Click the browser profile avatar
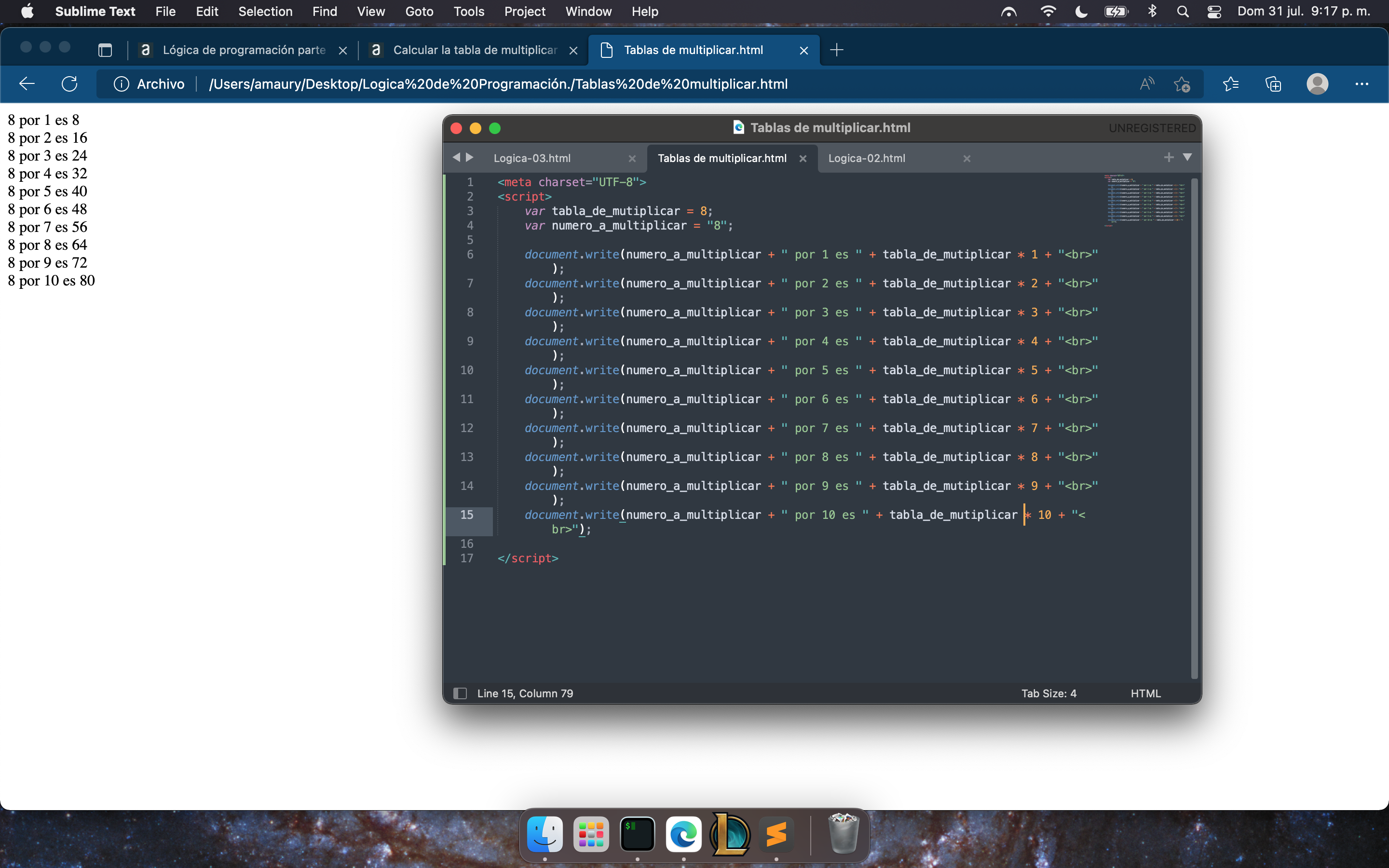The width and height of the screenshot is (1389, 868). point(1317,84)
